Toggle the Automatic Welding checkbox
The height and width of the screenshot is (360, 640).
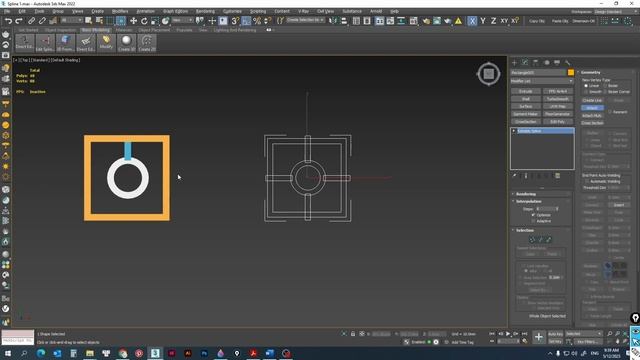pos(587,181)
